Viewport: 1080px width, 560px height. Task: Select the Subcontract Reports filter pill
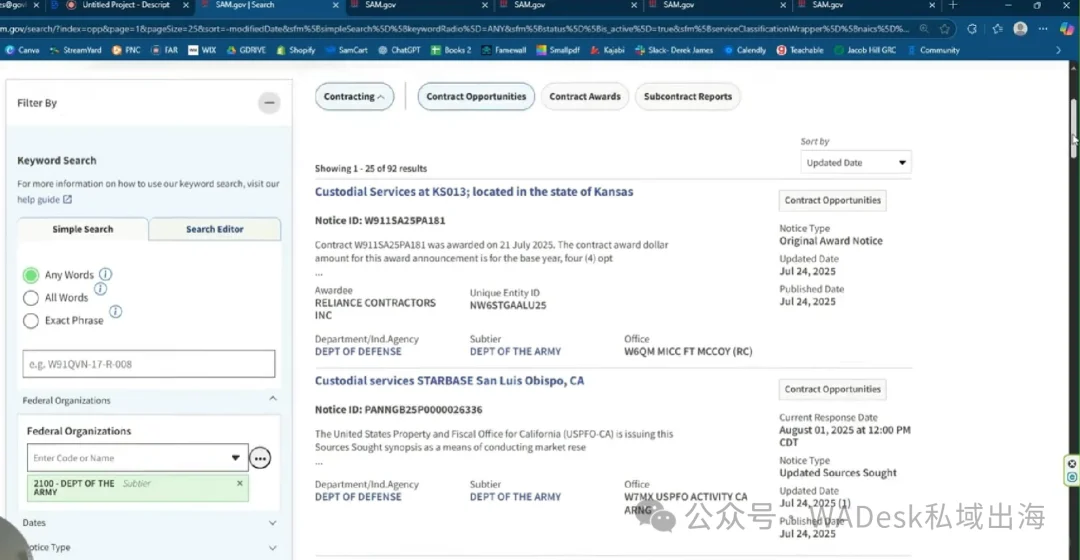[687, 96]
